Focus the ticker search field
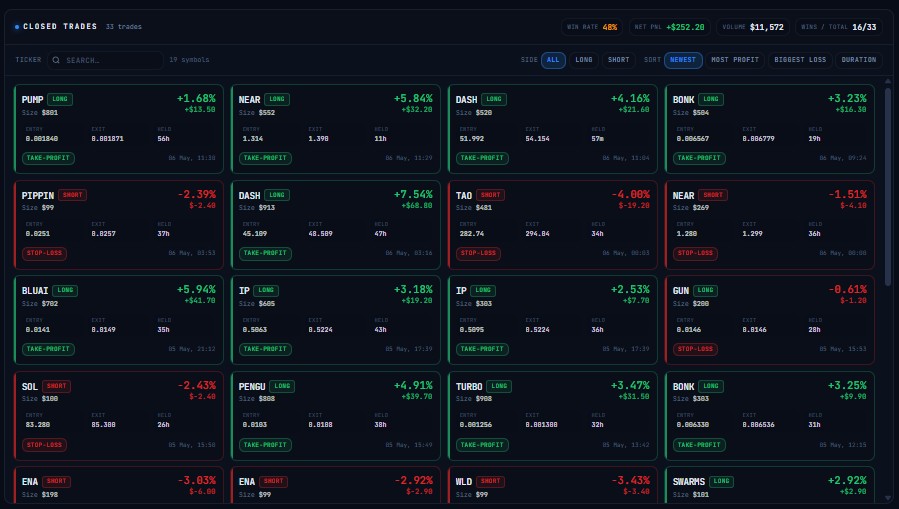This screenshot has height=509, width=899. [x=105, y=60]
